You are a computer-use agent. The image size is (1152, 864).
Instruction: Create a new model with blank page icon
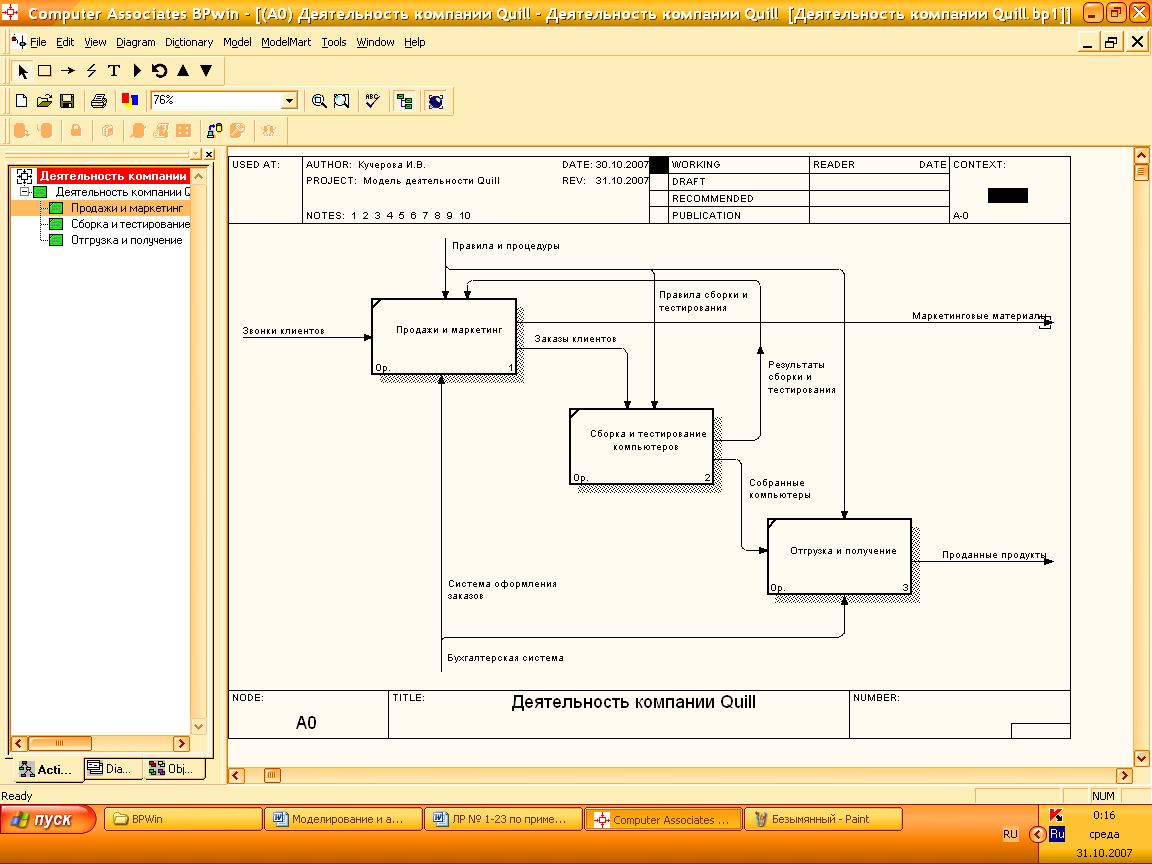(x=21, y=101)
